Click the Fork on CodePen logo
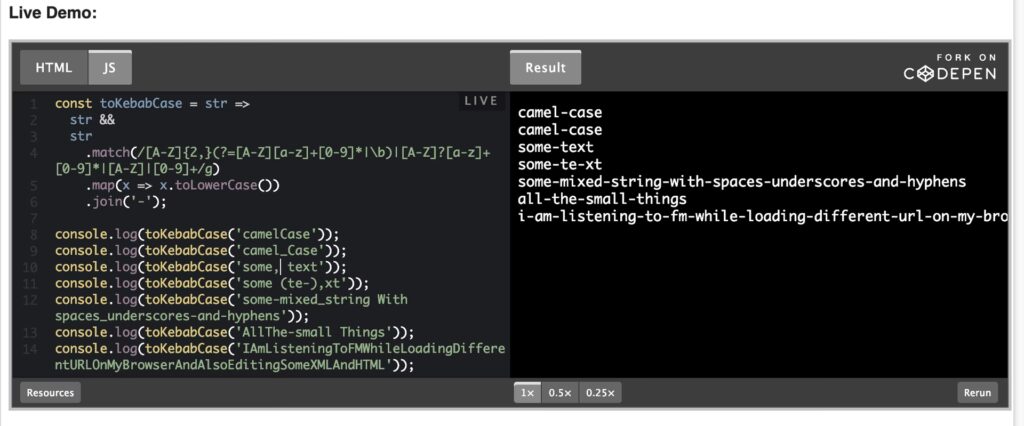Screen dimensions: 1024x426 (949, 68)
